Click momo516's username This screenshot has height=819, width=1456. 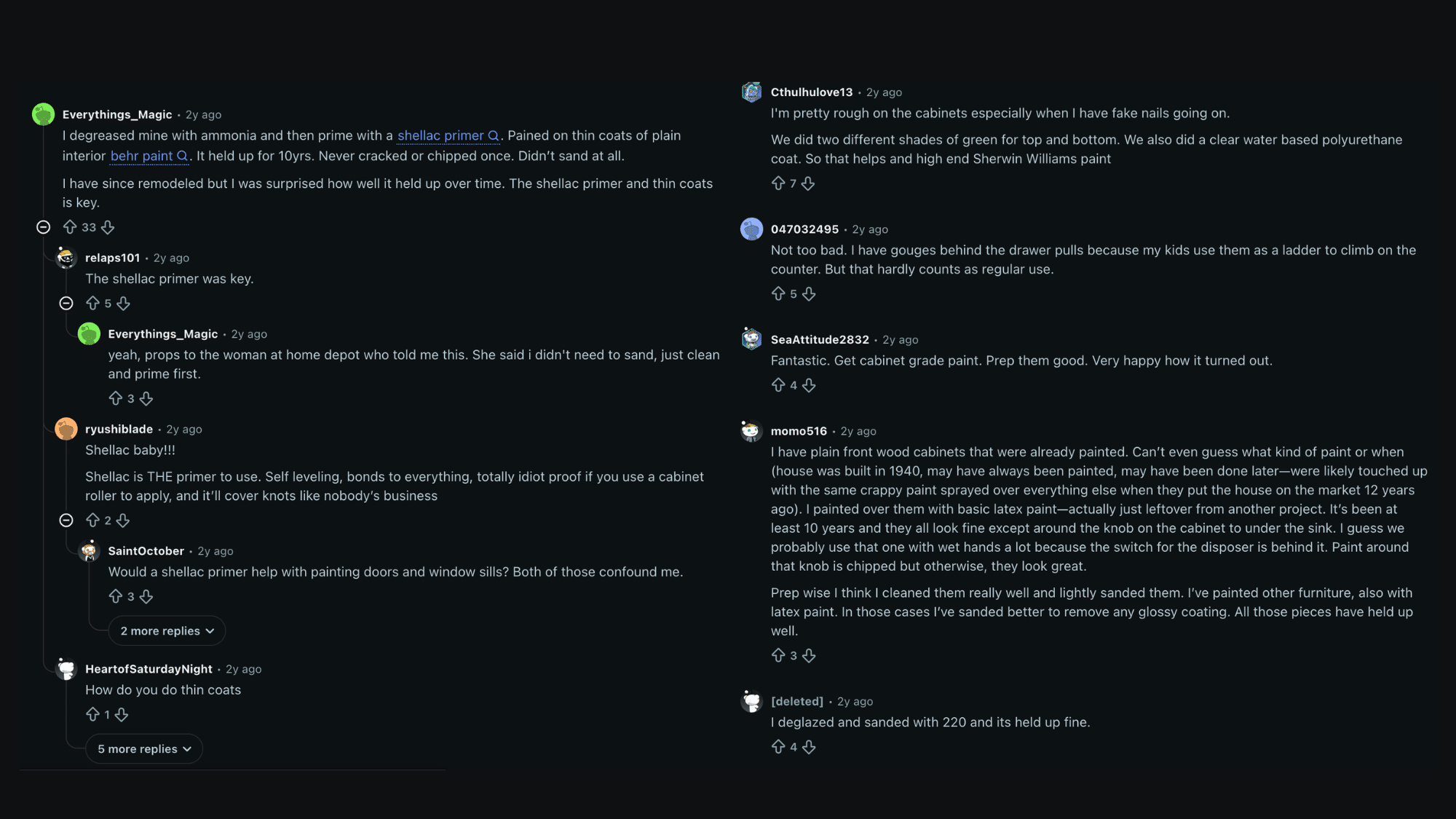tap(799, 431)
